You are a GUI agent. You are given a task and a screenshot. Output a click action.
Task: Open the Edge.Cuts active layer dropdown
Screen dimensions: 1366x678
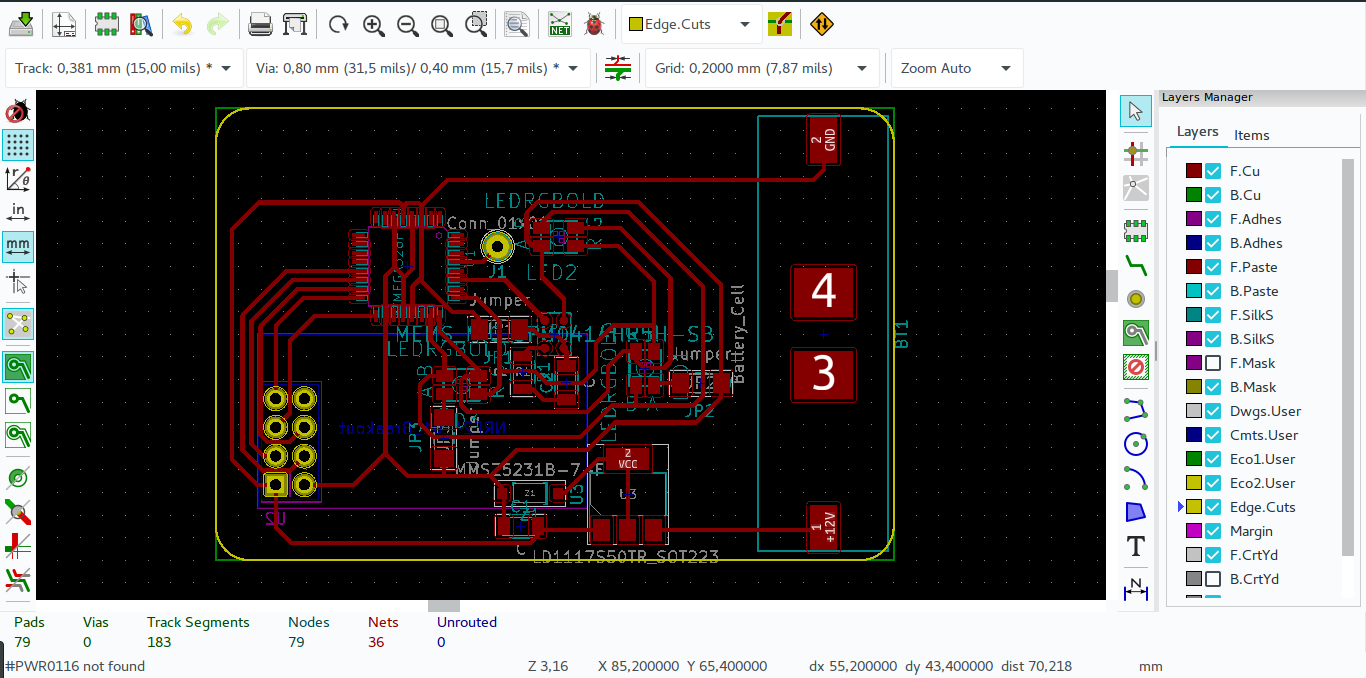(744, 23)
